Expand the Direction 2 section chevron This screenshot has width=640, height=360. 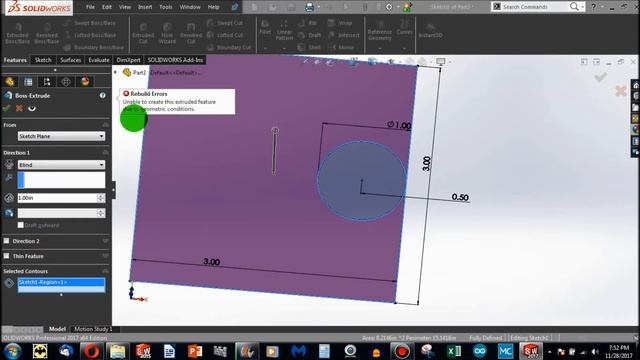[x=105, y=241]
